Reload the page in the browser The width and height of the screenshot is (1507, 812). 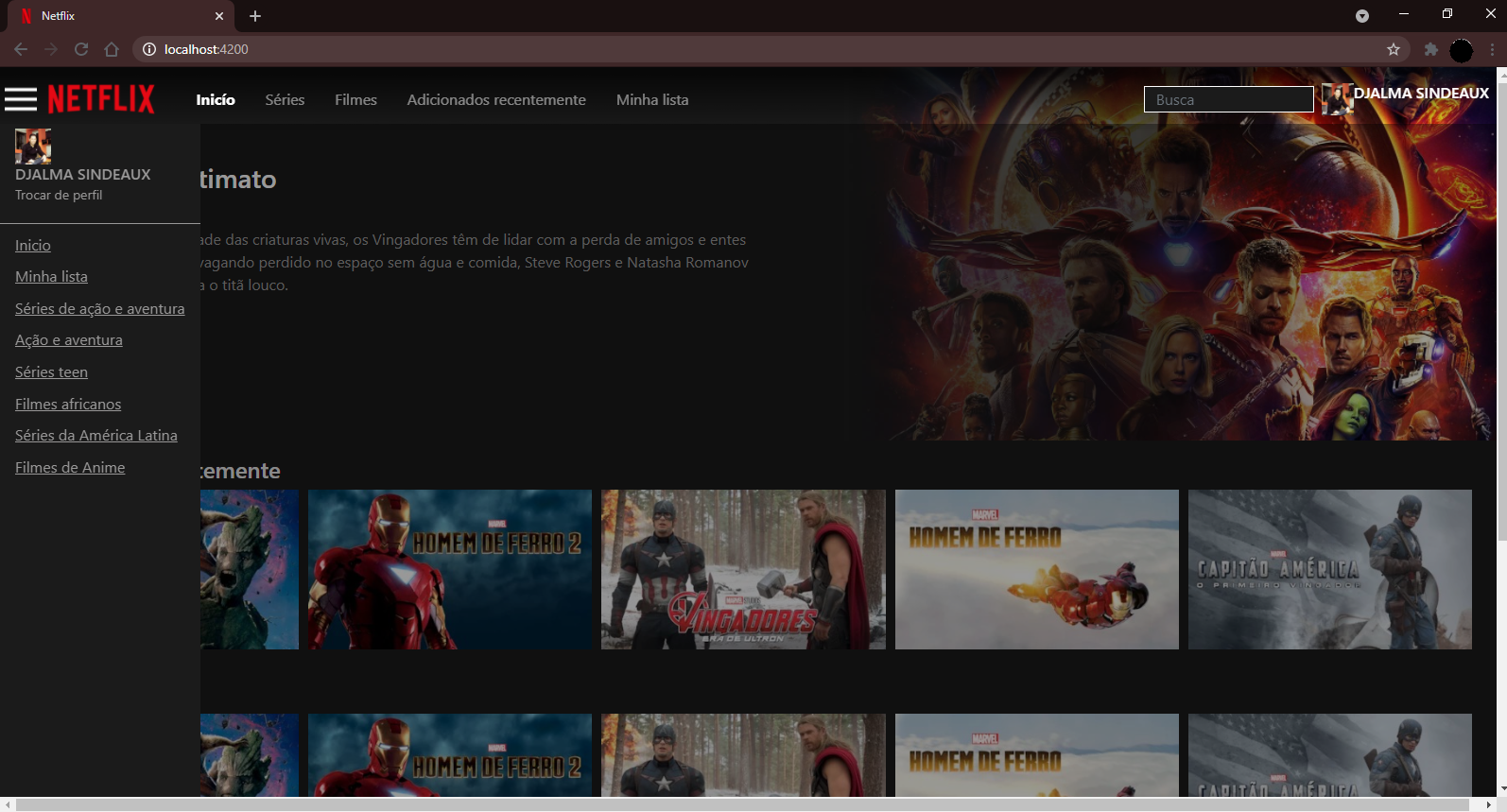tap(81, 49)
